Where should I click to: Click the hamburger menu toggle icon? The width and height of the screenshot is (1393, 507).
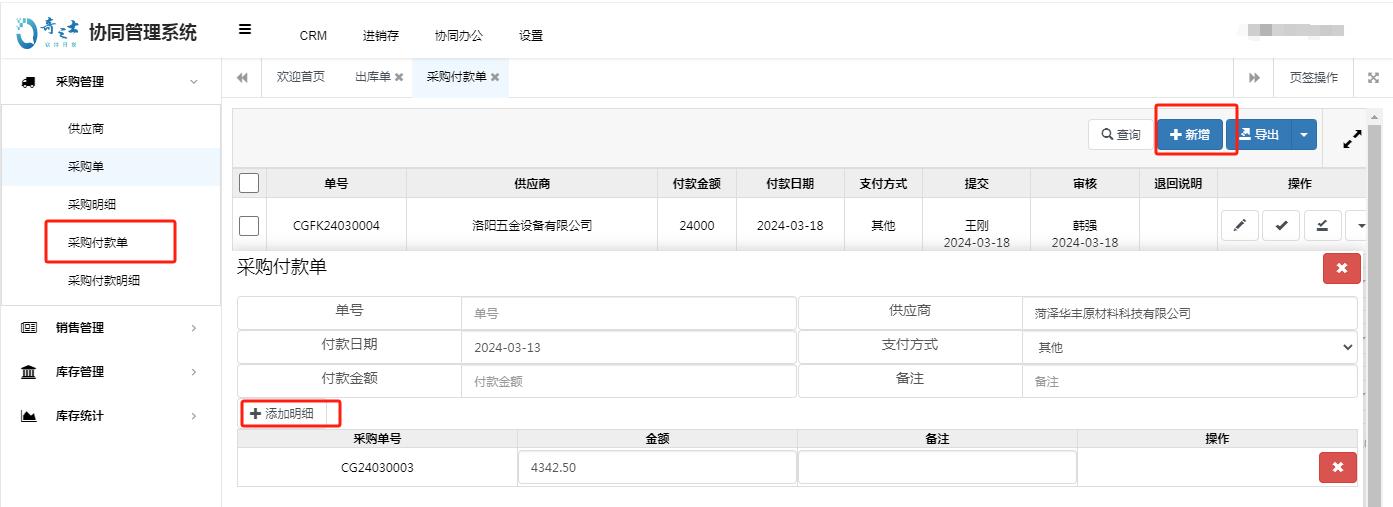[x=245, y=30]
